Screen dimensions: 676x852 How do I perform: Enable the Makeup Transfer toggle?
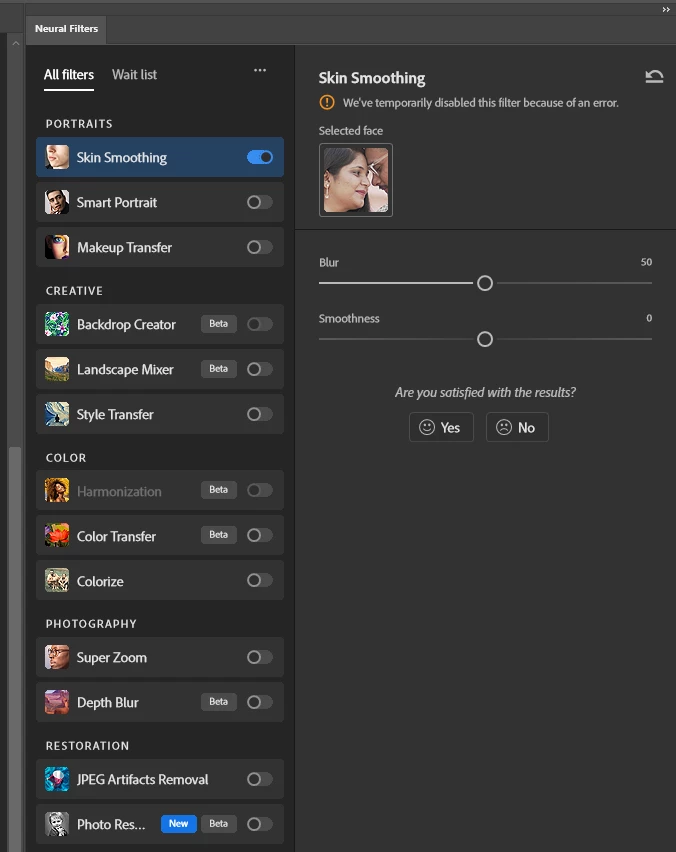[x=260, y=247]
